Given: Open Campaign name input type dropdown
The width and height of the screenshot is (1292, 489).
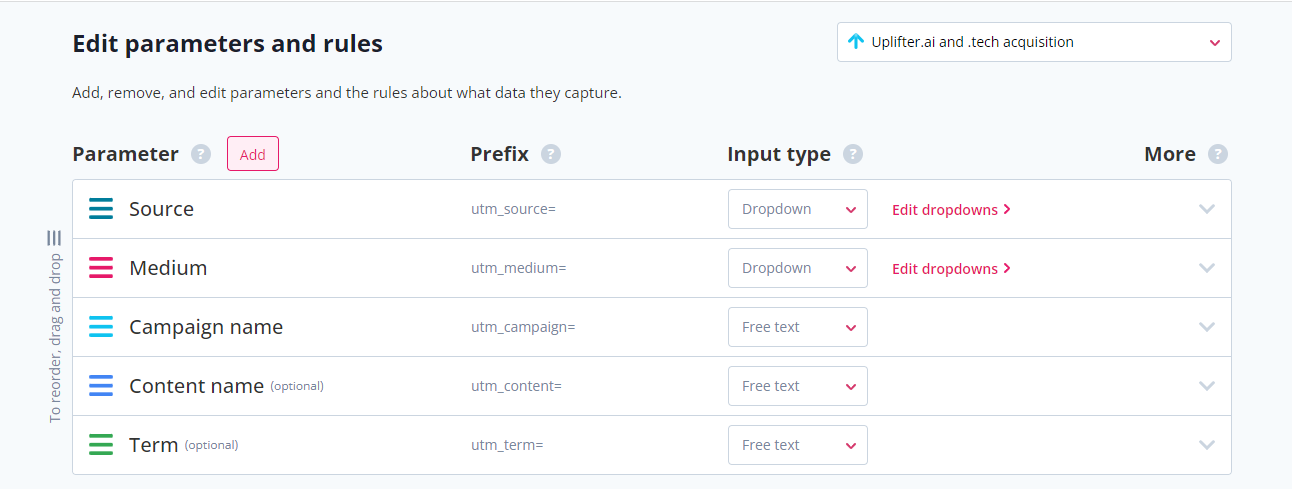Looking at the screenshot, I should 797,327.
